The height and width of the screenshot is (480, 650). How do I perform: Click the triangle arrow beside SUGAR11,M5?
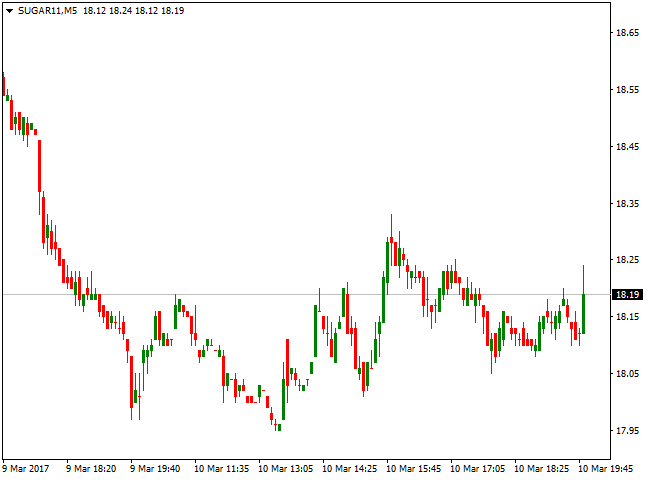(10, 11)
